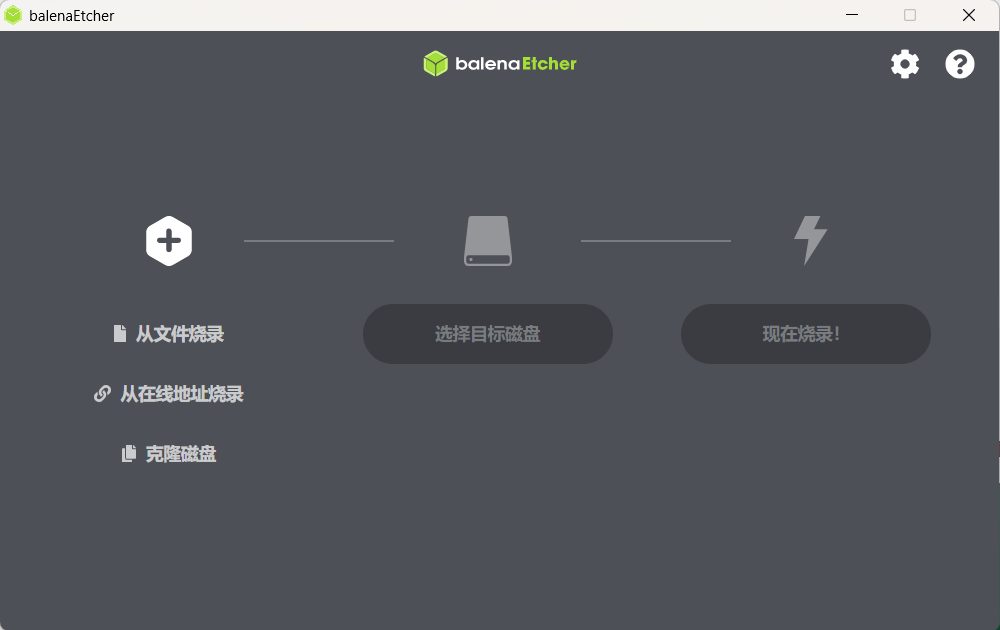
Task: Open settings with the gear icon
Action: coord(905,64)
